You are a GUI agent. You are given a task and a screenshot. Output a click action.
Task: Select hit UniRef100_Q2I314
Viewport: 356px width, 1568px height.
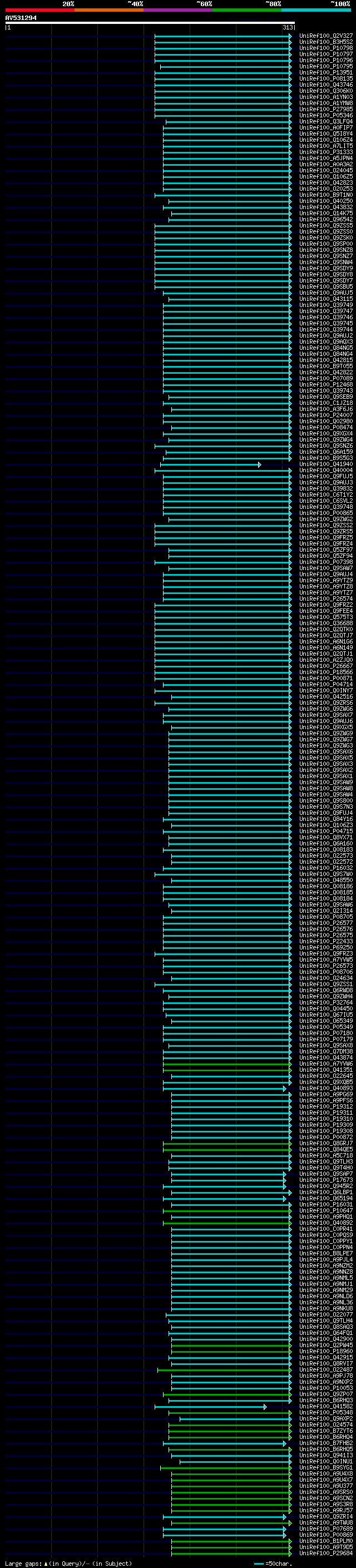pyautogui.click(x=326, y=911)
